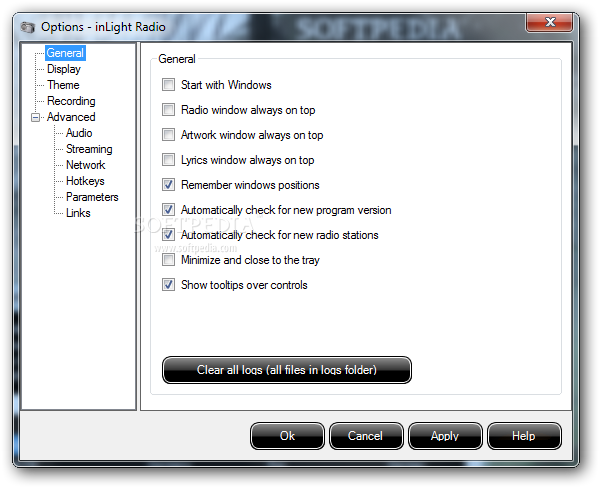Open Audio under Advanced
600x488 pixels.
[x=79, y=133]
